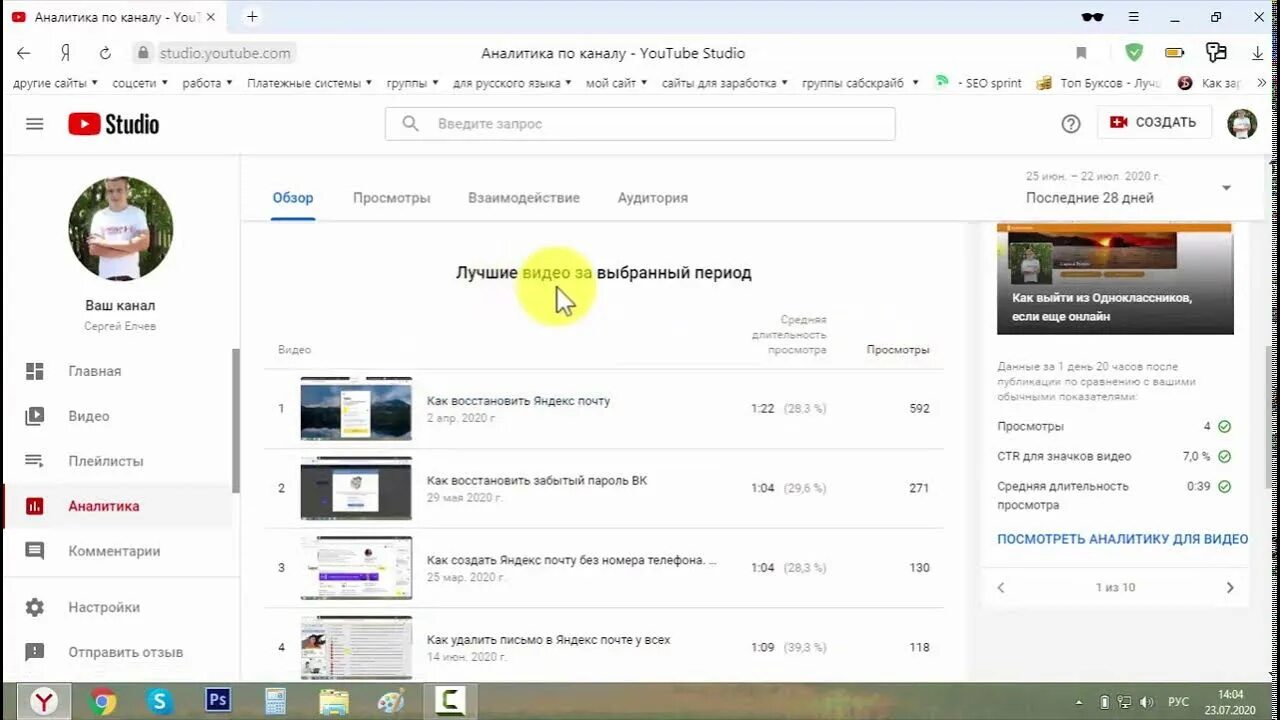Image resolution: width=1280 pixels, height=720 pixels.
Task: Expand группы сабскрайб bookmarks folder
Action: pos(860,83)
